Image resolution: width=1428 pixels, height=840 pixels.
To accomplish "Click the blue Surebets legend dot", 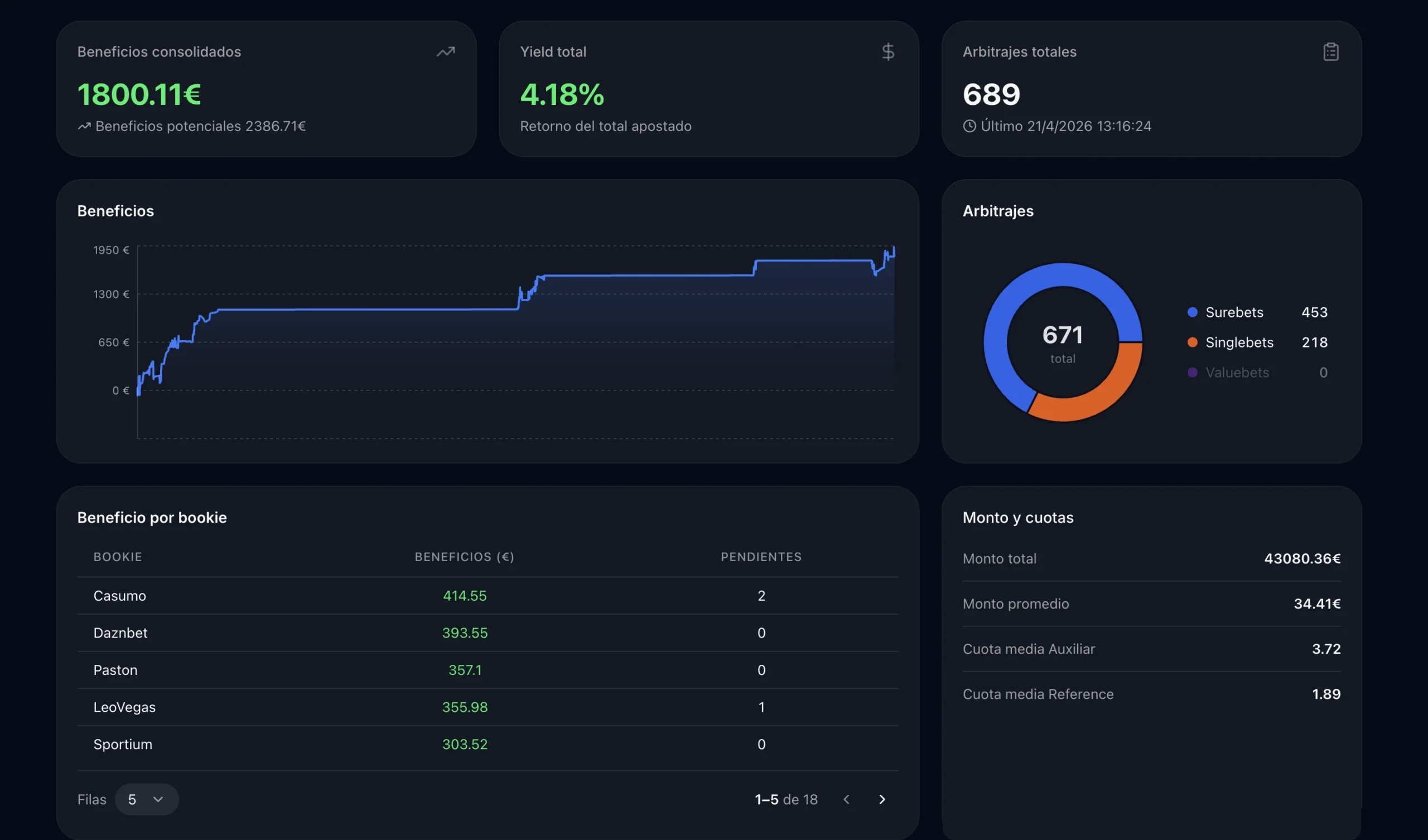I will point(1192,312).
